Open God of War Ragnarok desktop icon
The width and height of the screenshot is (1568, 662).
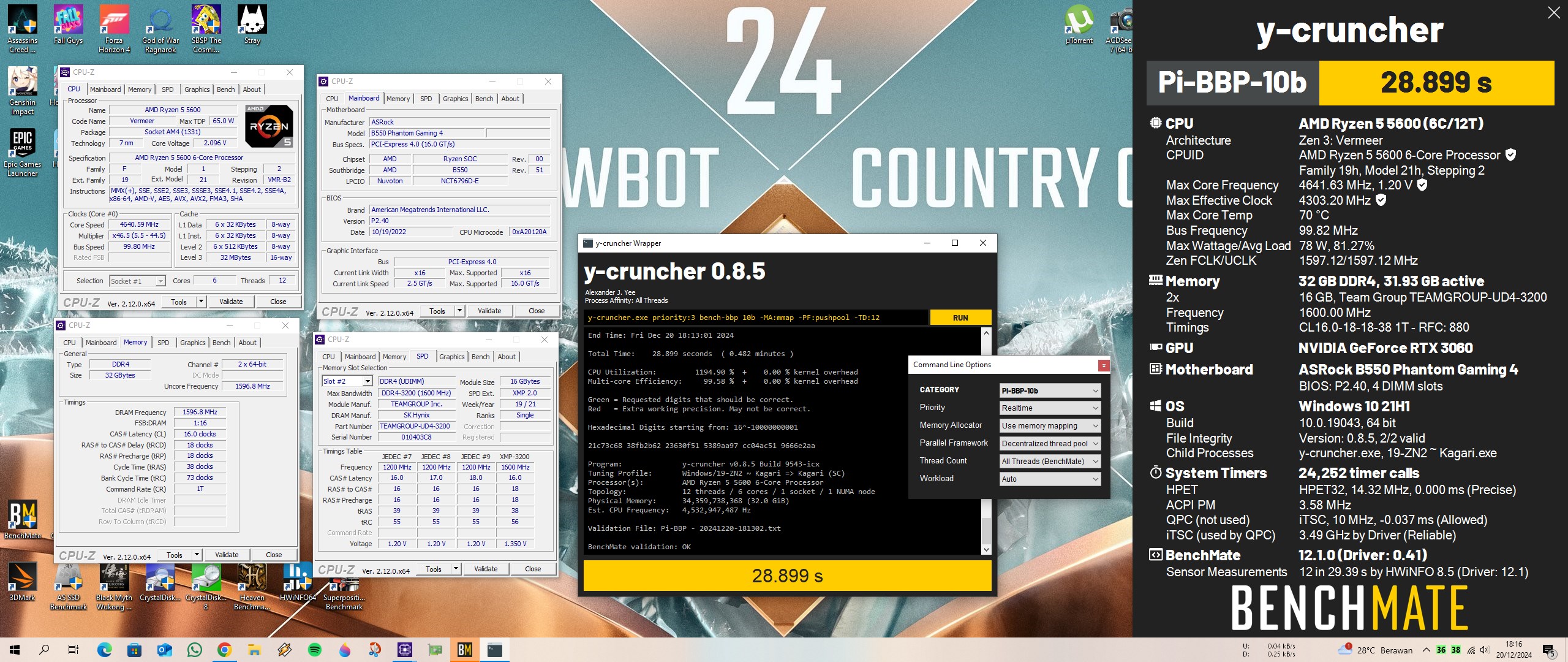click(160, 29)
